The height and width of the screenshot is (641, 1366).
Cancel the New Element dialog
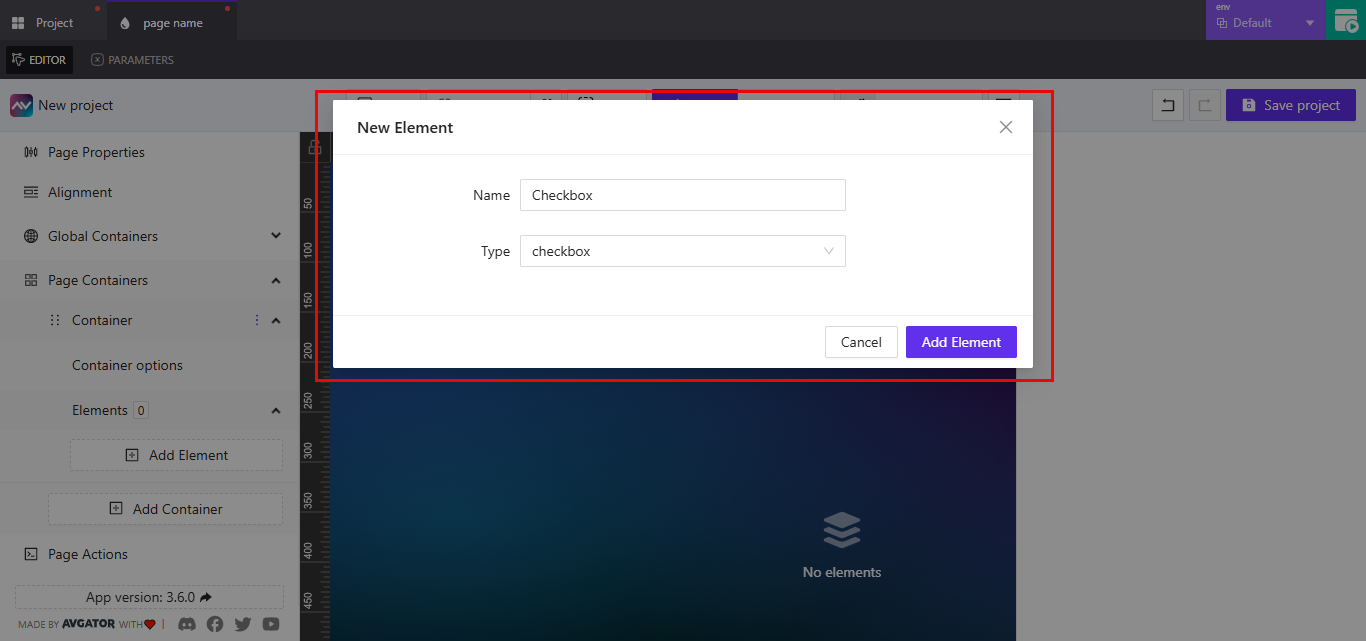(860, 341)
